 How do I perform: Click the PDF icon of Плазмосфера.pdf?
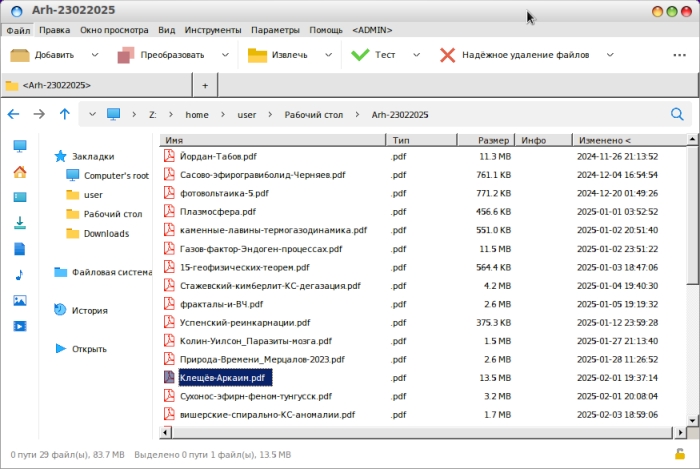[169, 212]
